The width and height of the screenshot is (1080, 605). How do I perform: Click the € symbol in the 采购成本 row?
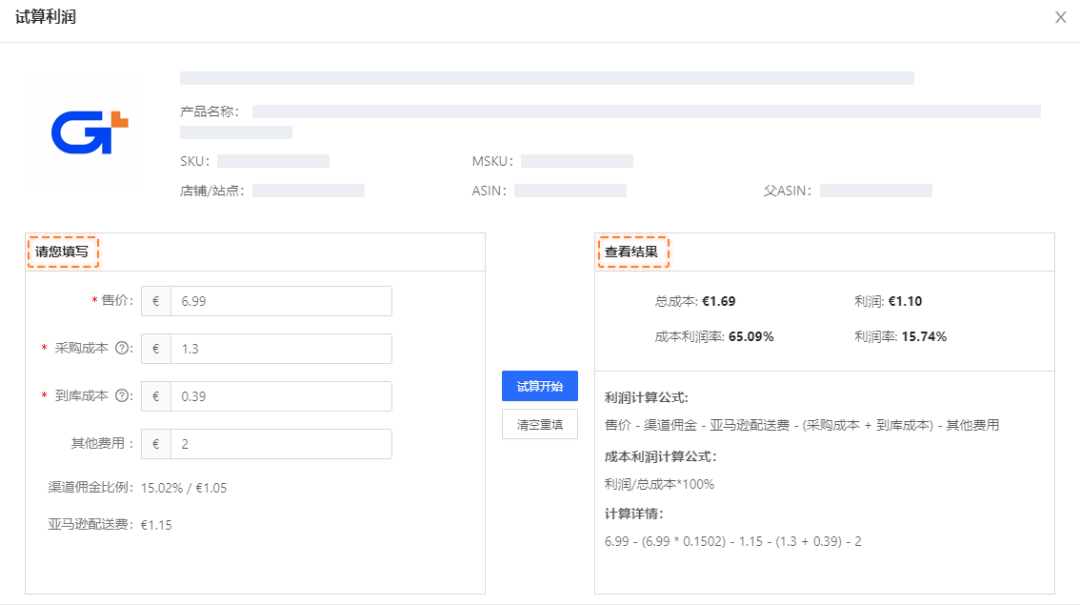click(x=155, y=348)
